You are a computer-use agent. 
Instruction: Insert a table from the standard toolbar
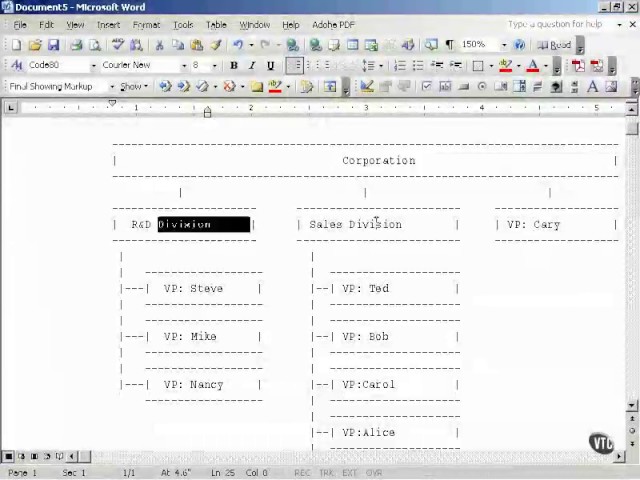[352, 45]
